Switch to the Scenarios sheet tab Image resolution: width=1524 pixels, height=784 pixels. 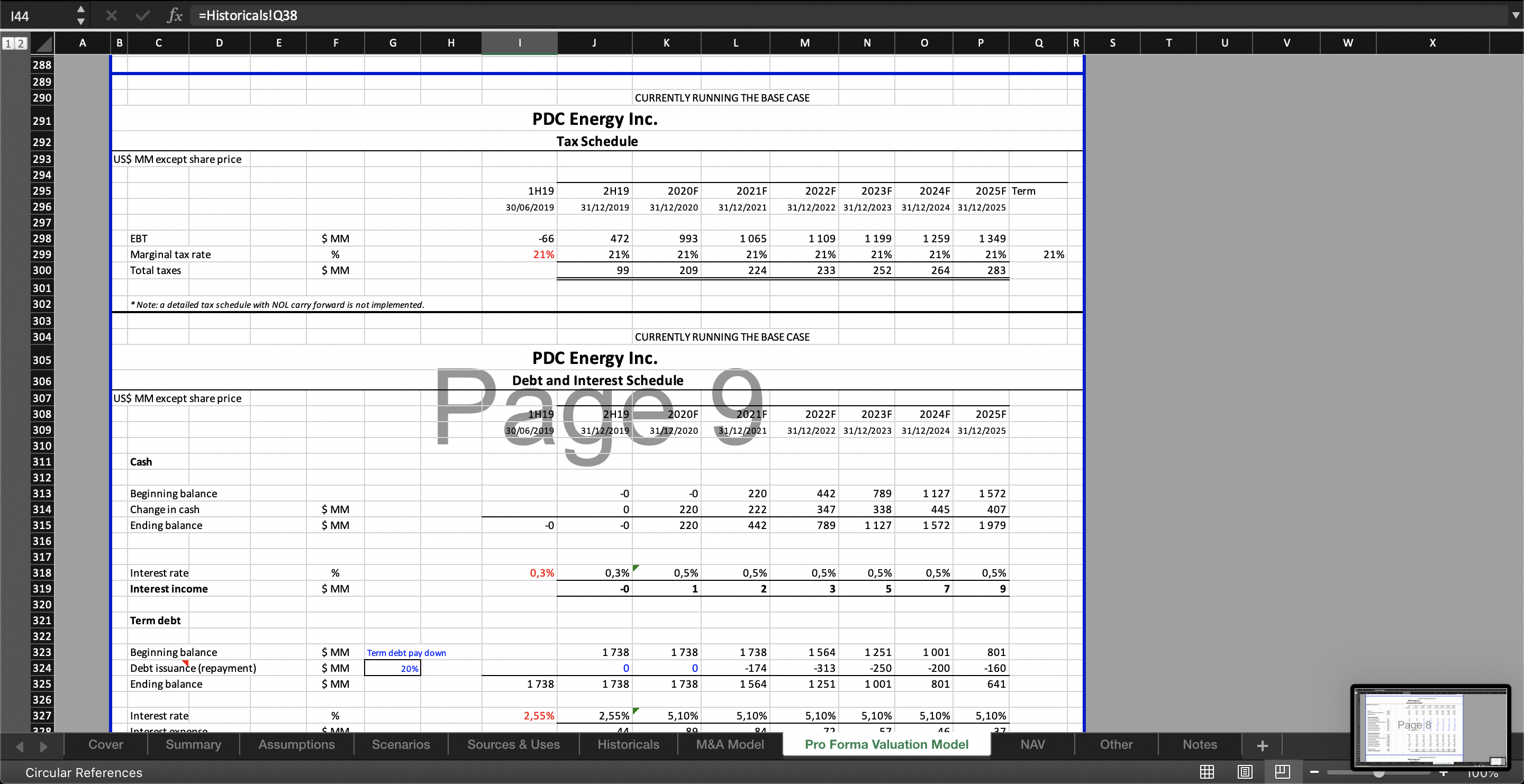[x=401, y=744]
